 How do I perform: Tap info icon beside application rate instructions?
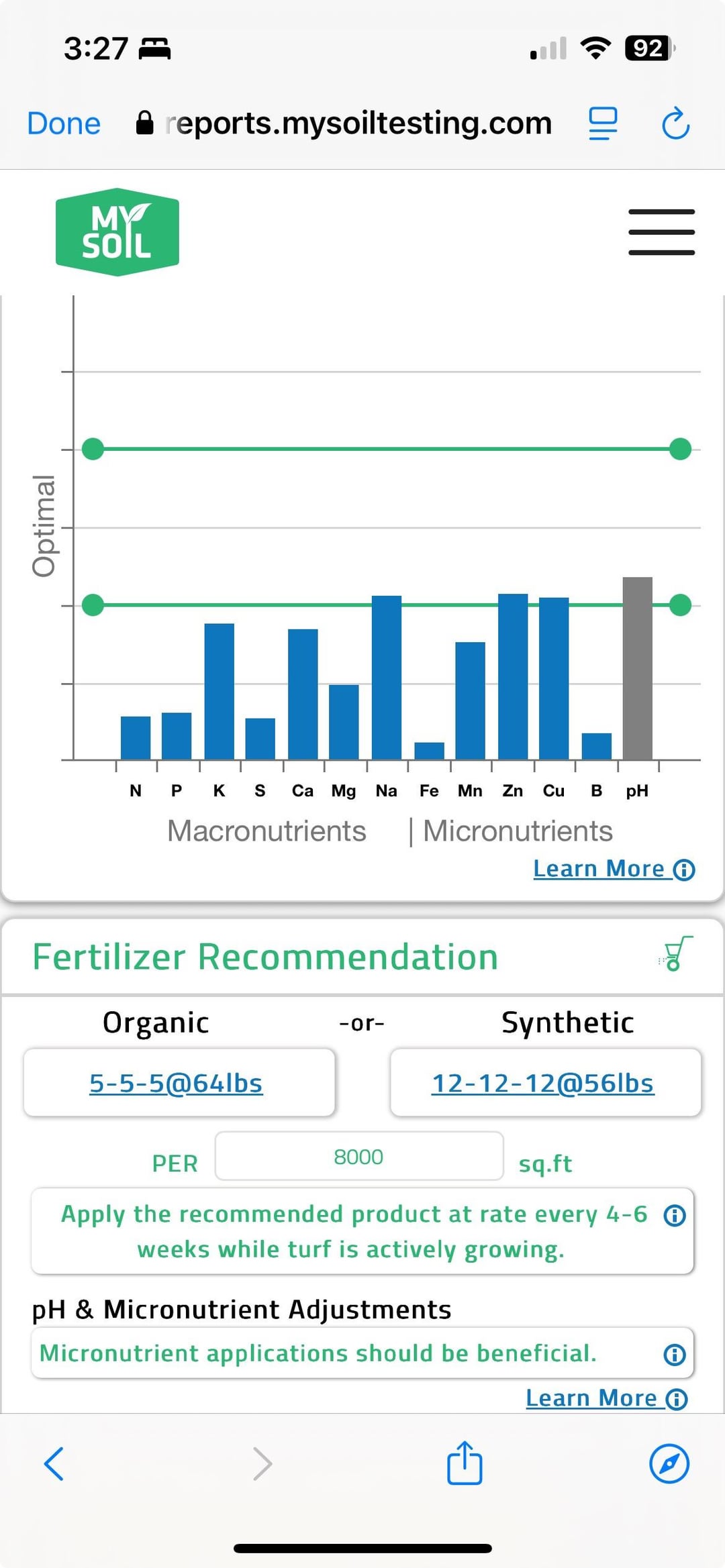tap(675, 1215)
